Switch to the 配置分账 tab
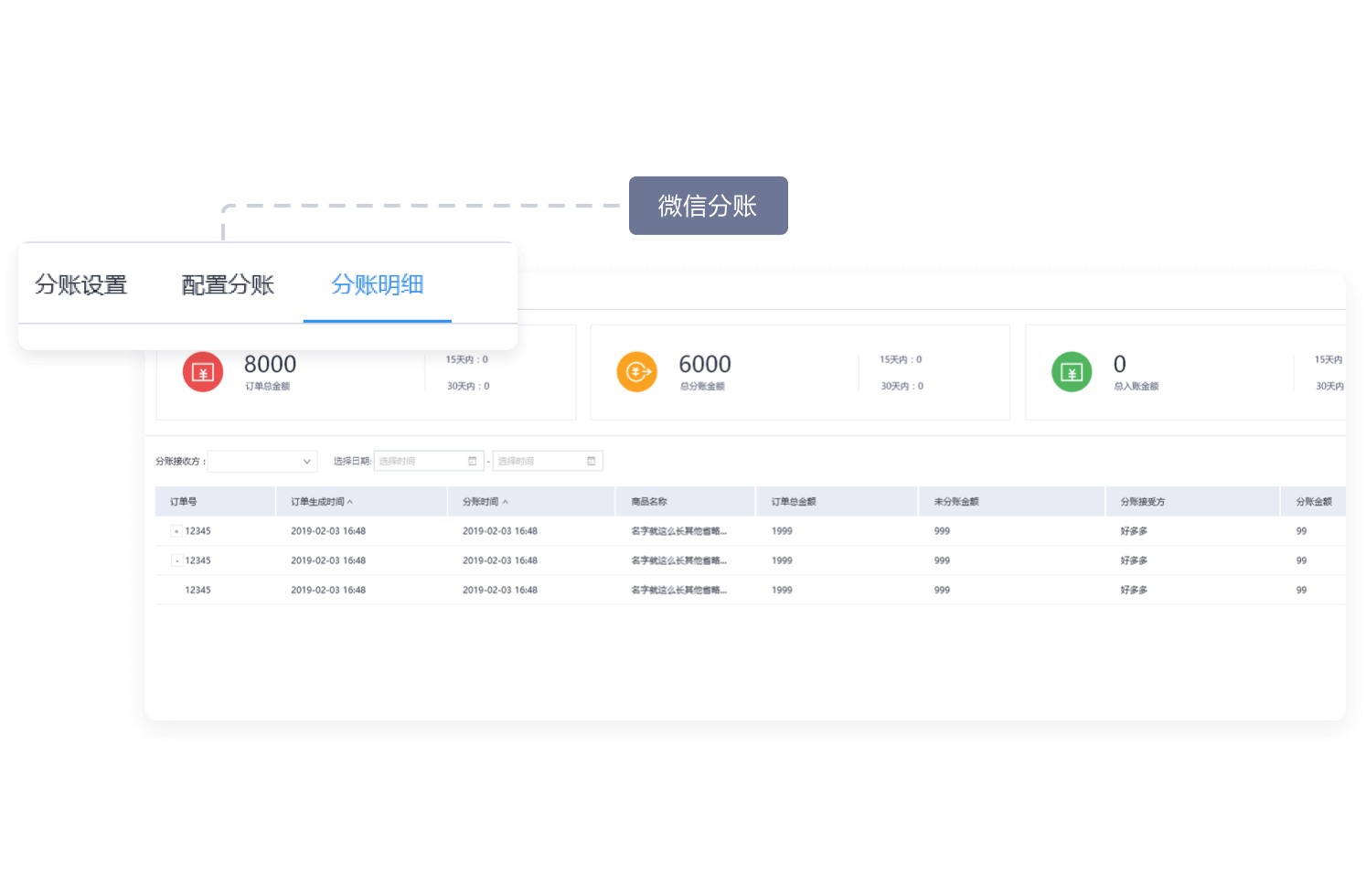This screenshot has height=896, width=1366. 228,285
